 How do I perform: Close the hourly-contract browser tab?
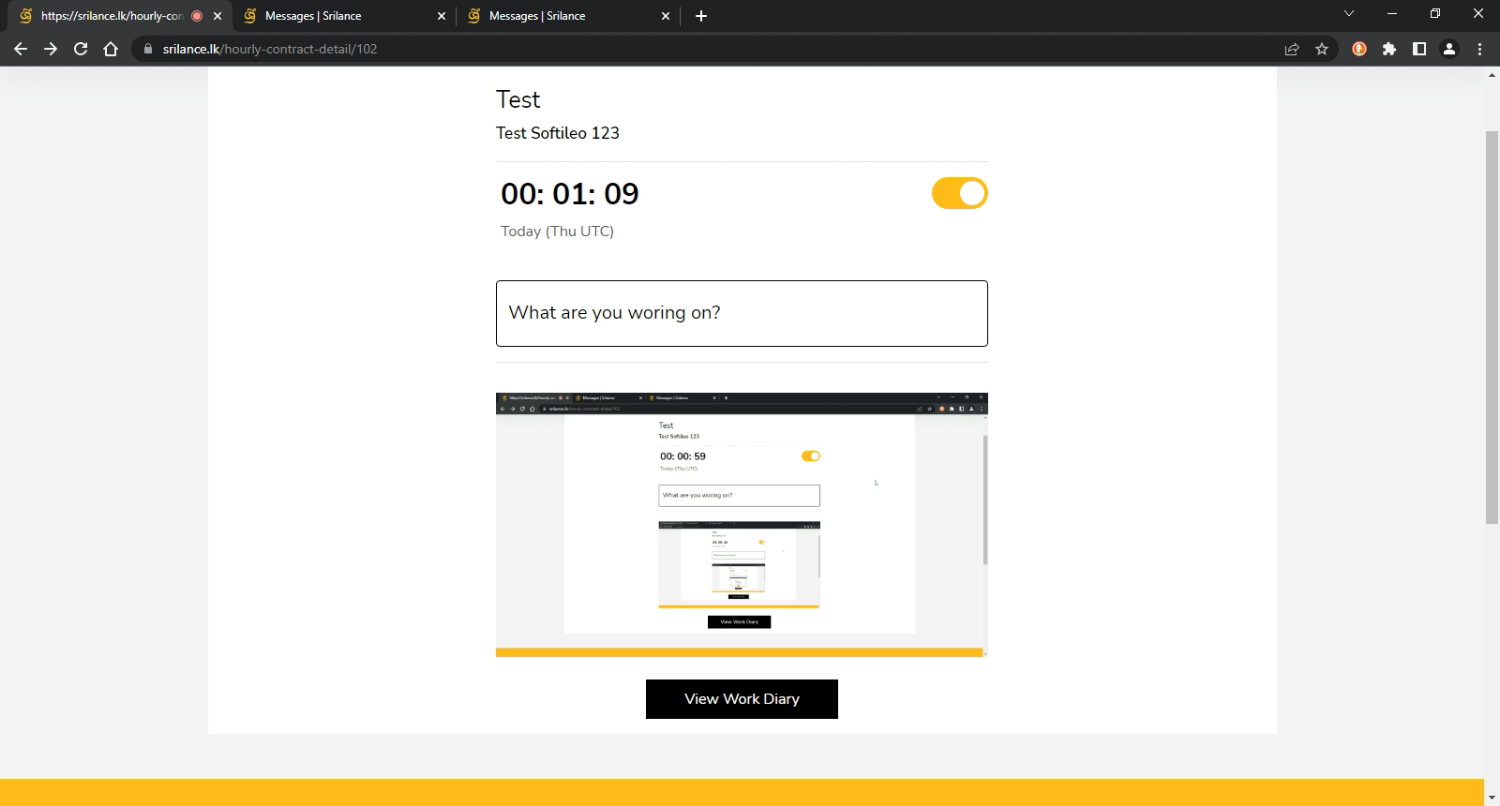[x=218, y=16]
